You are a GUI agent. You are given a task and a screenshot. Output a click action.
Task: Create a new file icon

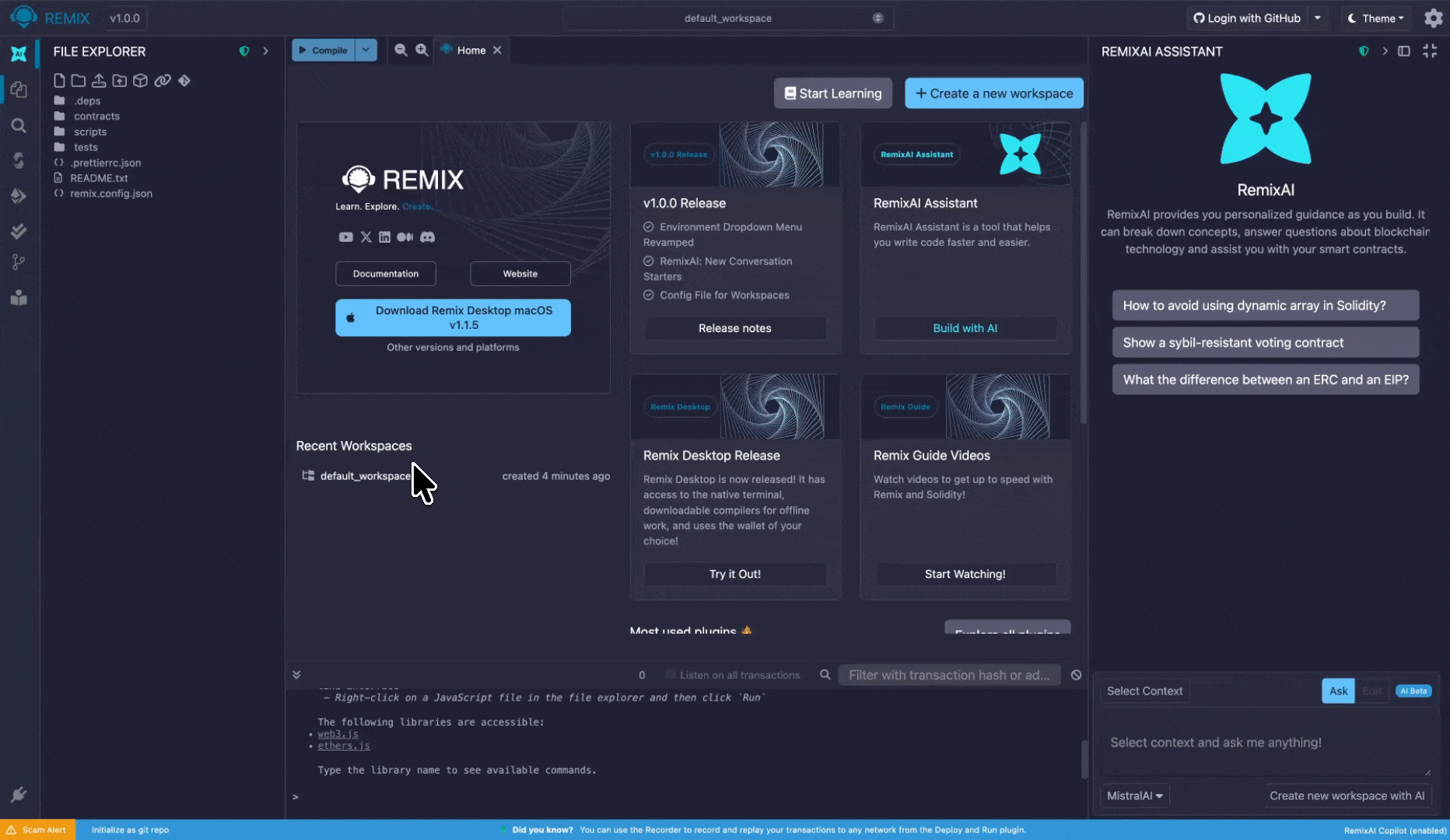pos(59,80)
